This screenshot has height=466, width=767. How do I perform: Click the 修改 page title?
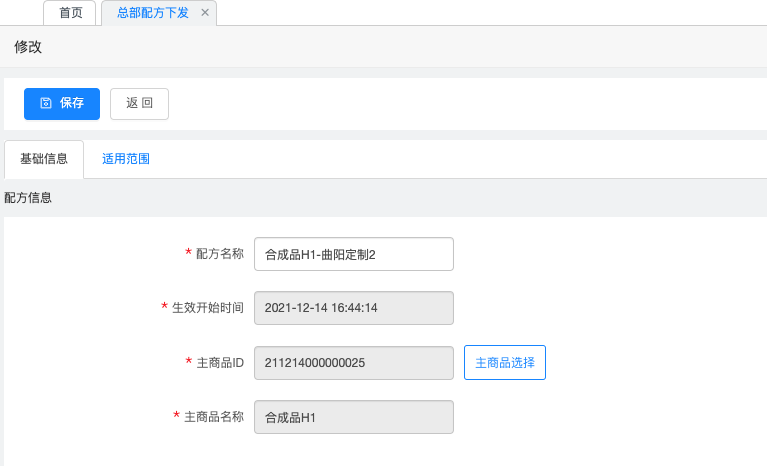pyautogui.click(x=28, y=47)
